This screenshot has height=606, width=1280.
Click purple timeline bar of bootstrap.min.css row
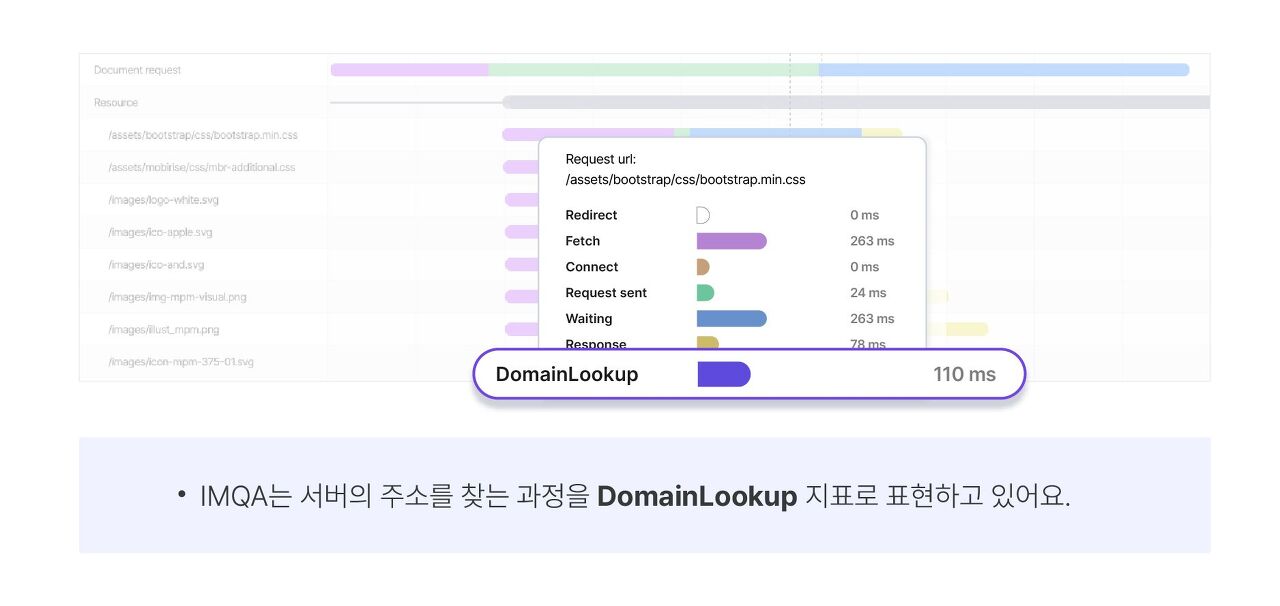click(588, 134)
